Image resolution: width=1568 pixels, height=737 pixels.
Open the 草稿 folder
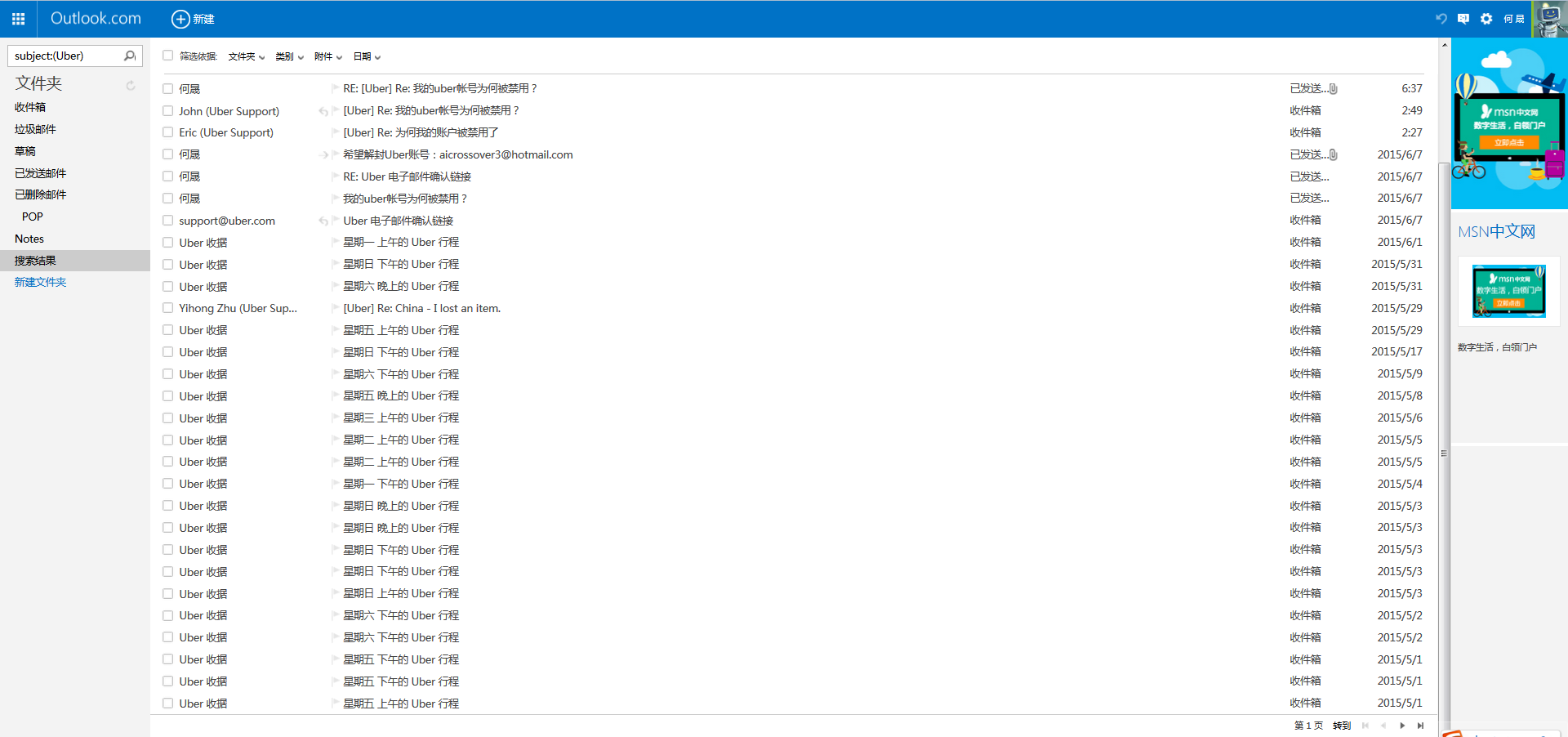coord(25,151)
